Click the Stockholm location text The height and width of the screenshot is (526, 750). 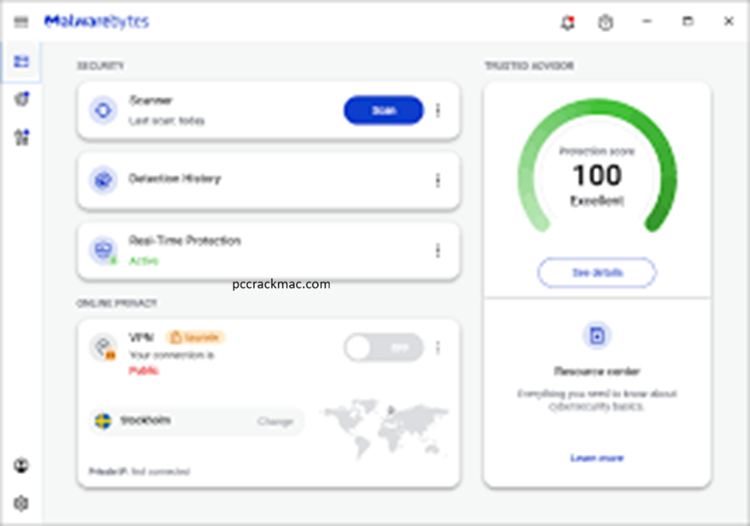click(x=145, y=420)
